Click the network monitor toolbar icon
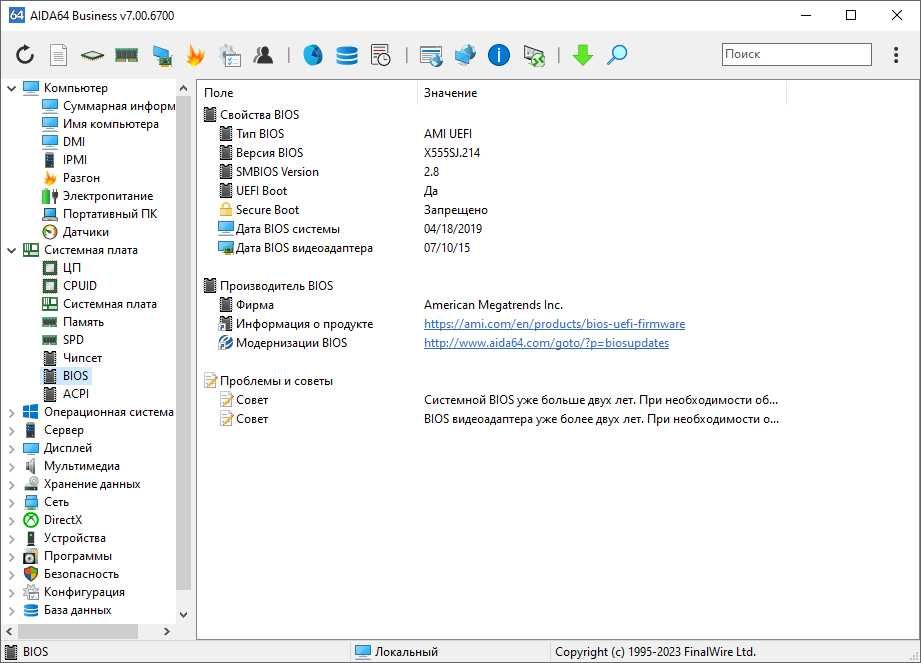921x663 pixels. 162,55
